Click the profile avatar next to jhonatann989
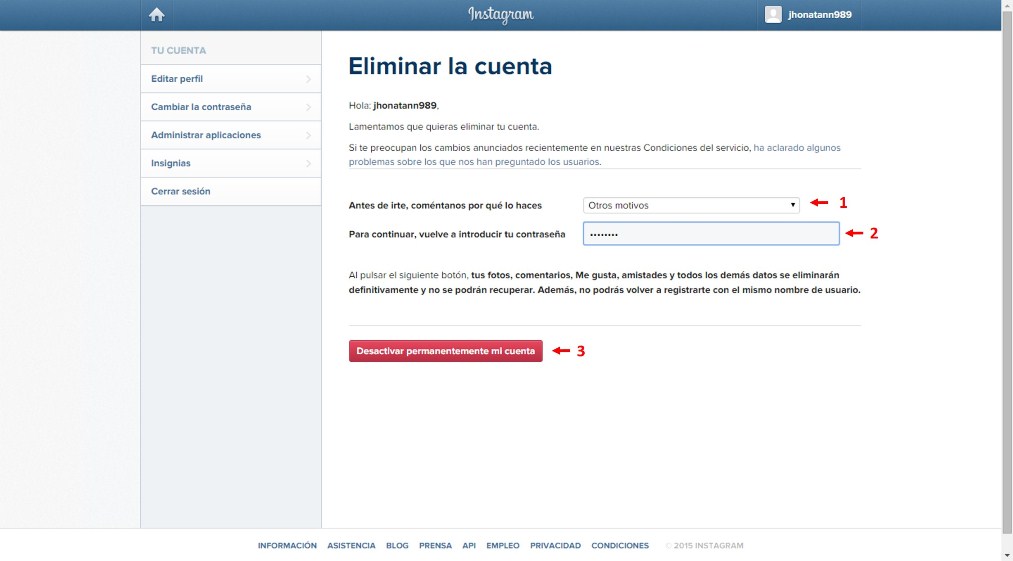The image size is (1013, 561). point(773,15)
